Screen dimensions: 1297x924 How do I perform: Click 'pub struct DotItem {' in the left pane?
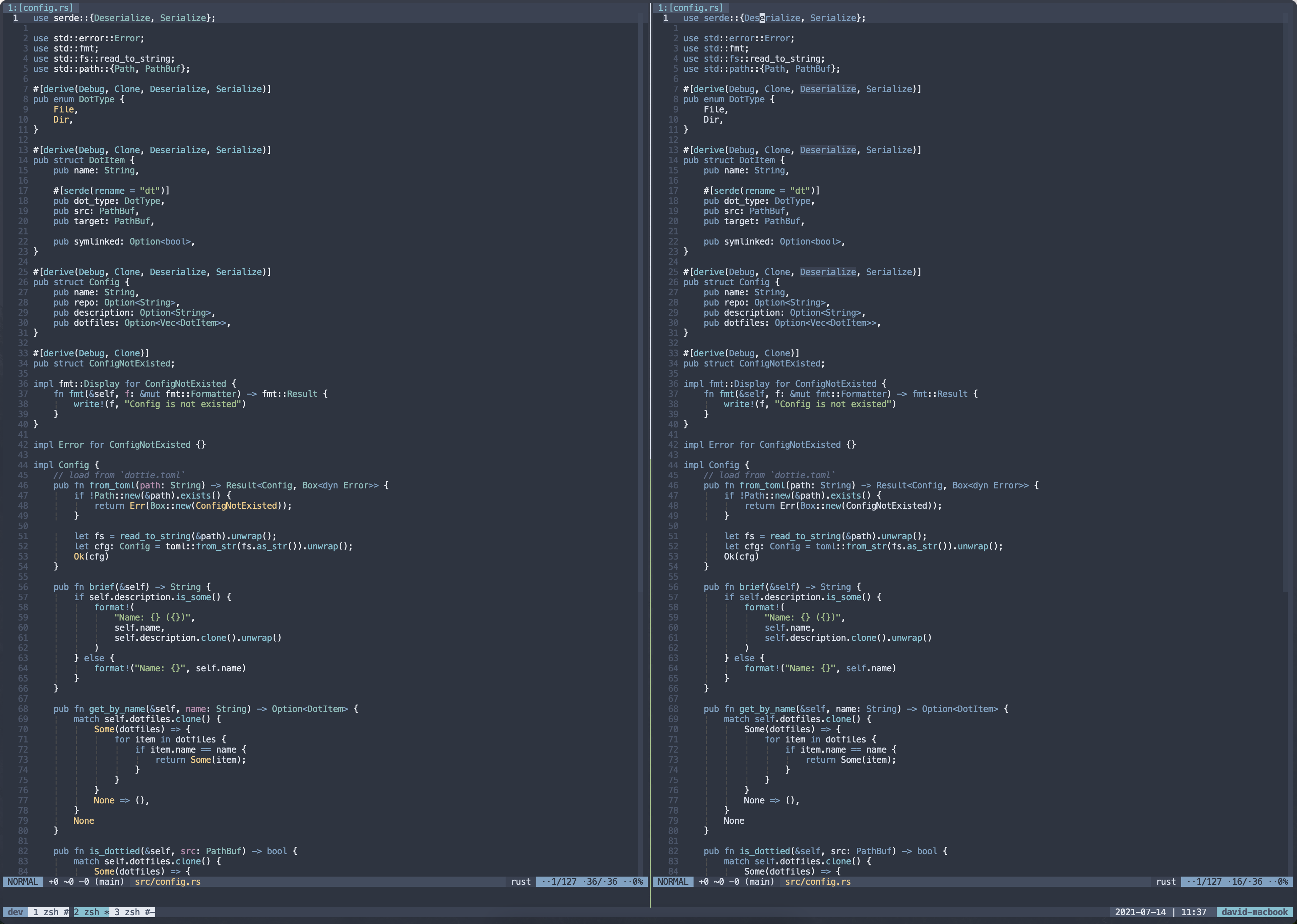pyautogui.click(x=84, y=160)
